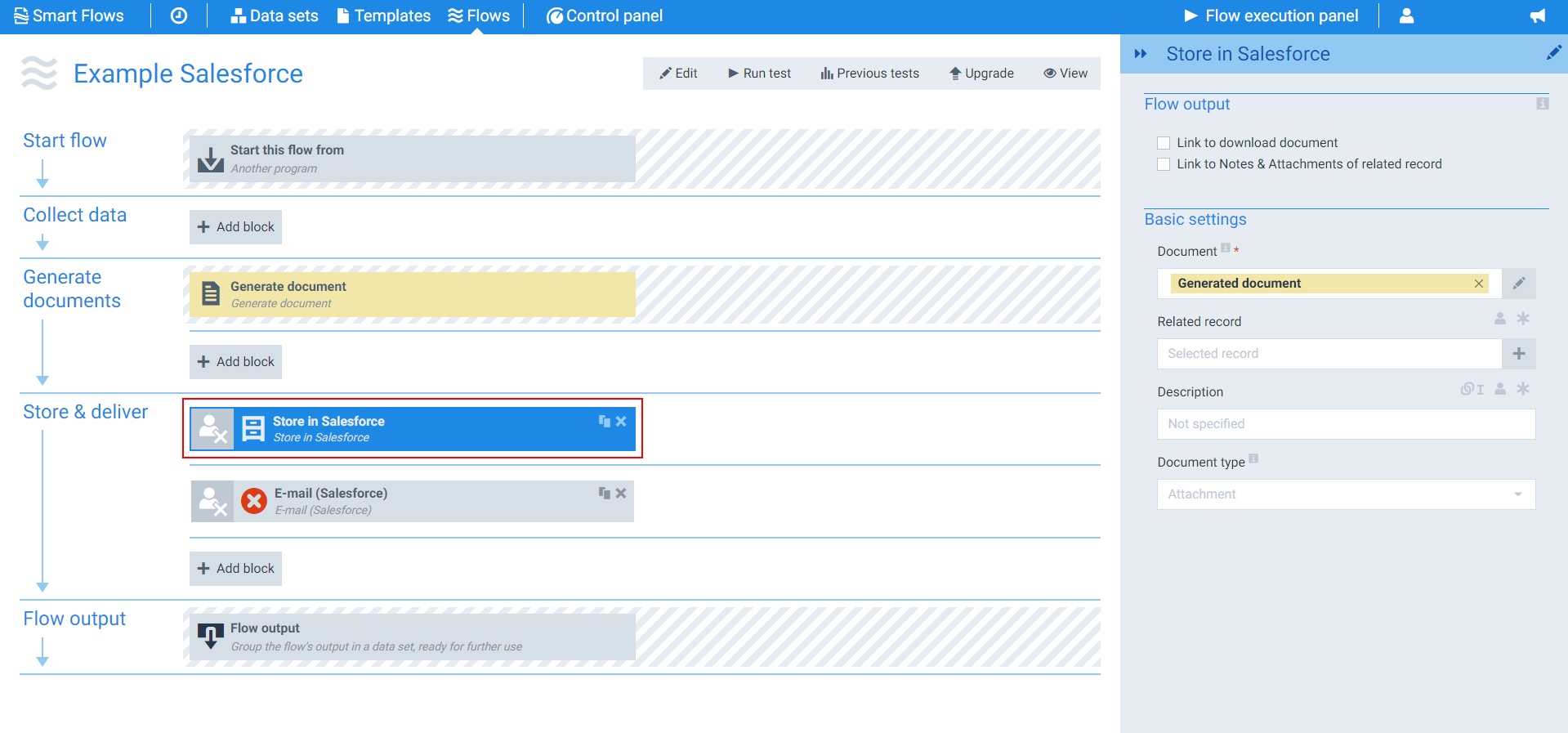Click the Description input field
The width and height of the screenshot is (1568, 733).
point(1346,424)
